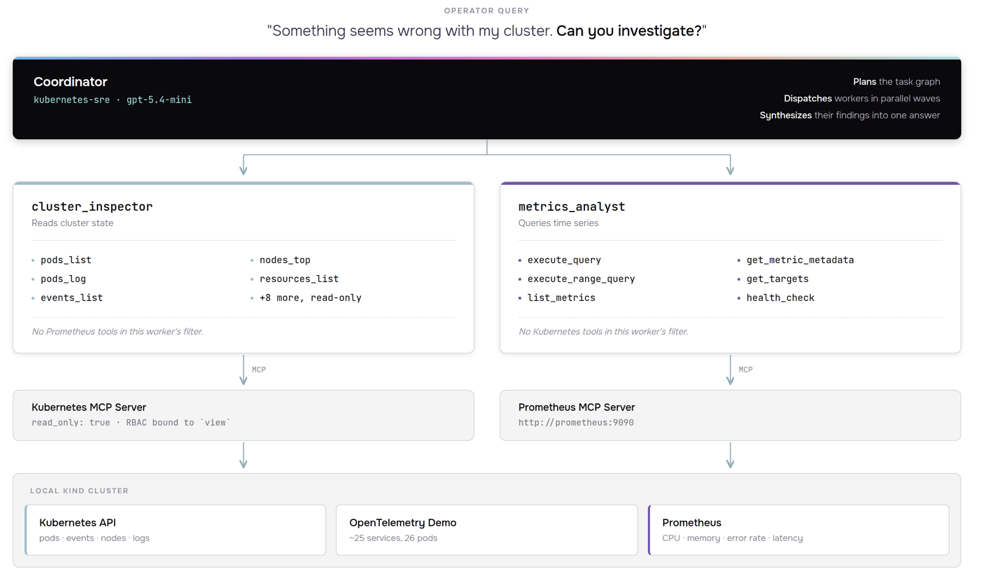Click 'No Prometheus tools in this worker's filter'
The image size is (990, 586).
(117, 332)
